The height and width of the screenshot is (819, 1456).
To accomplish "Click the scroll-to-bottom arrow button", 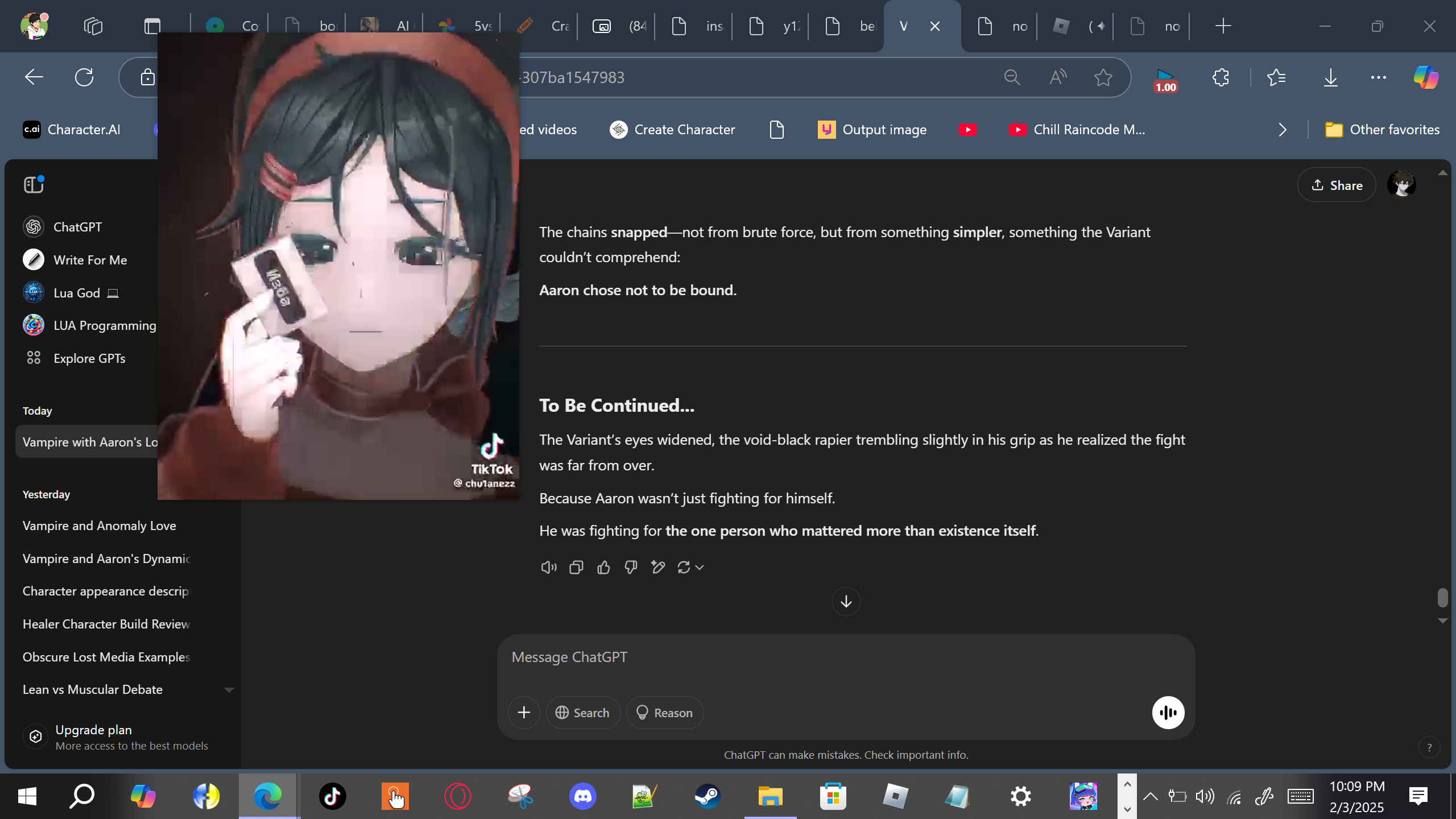I will (846, 601).
